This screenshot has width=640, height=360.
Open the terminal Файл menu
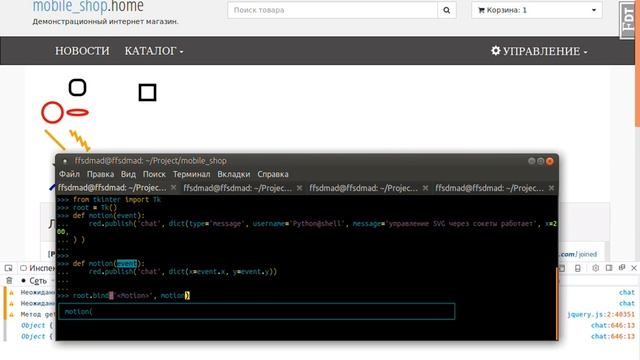click(69, 174)
